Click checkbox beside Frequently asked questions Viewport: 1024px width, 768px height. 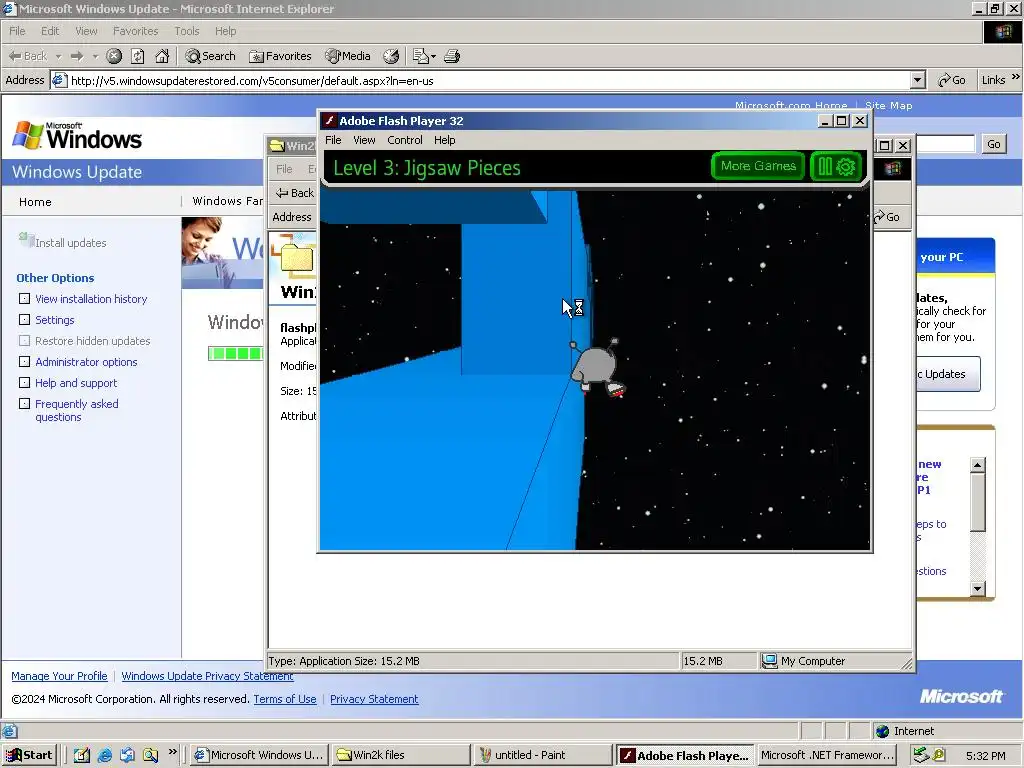[x=24, y=403]
